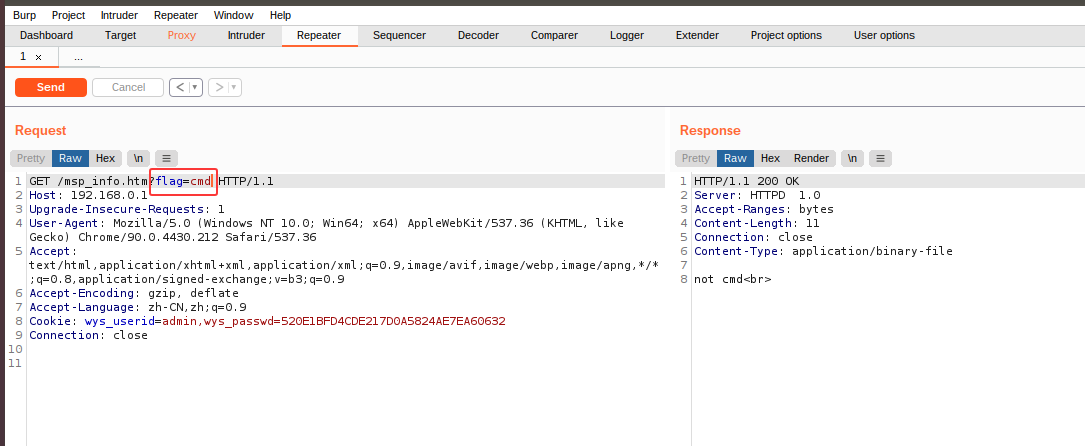Screen dimensions: 1085x446
Task: Open the Intruder menu
Action: [x=119, y=15]
